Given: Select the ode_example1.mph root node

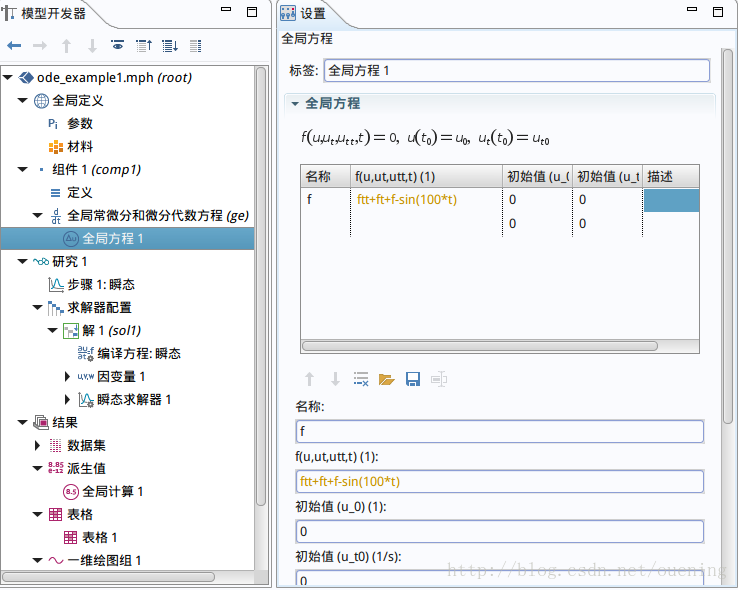Looking at the screenshot, I should coord(114,77).
